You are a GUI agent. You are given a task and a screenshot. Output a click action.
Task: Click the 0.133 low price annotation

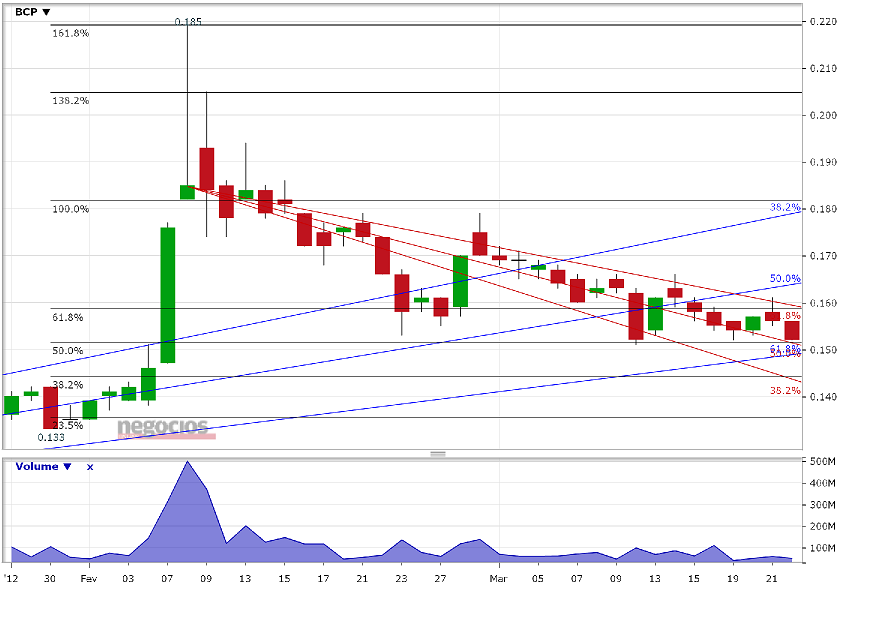51,438
